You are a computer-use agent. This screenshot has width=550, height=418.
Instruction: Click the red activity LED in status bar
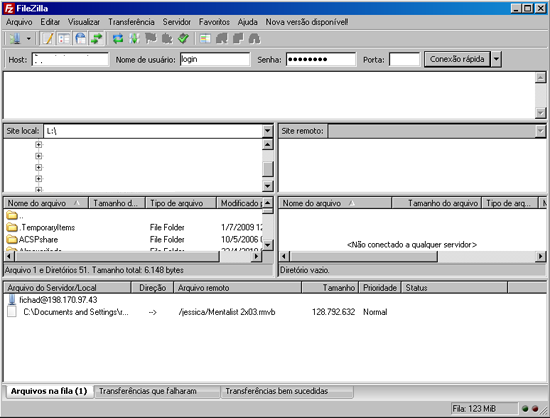pyautogui.click(x=535, y=409)
